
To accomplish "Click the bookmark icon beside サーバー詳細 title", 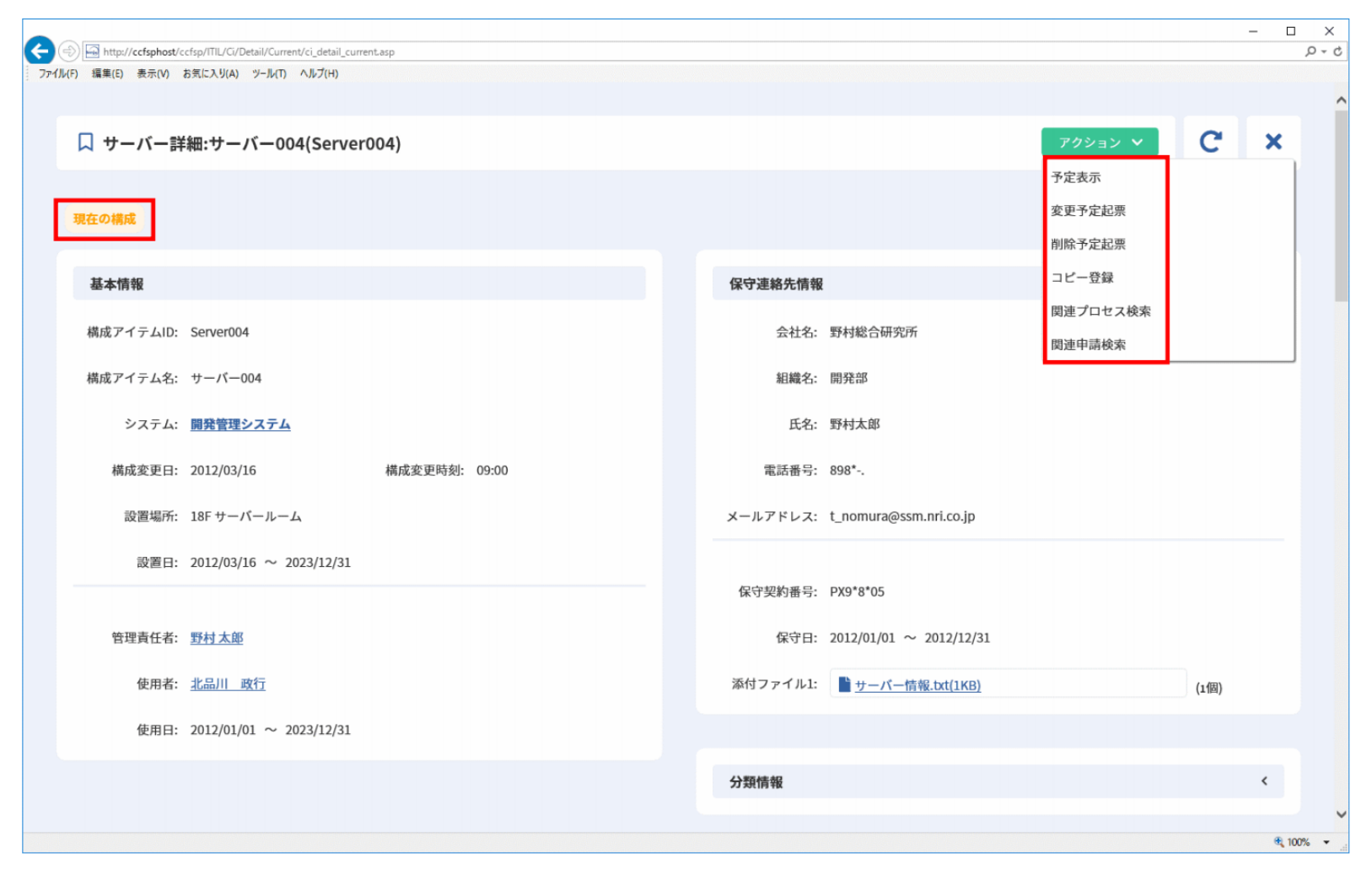I will click(85, 143).
